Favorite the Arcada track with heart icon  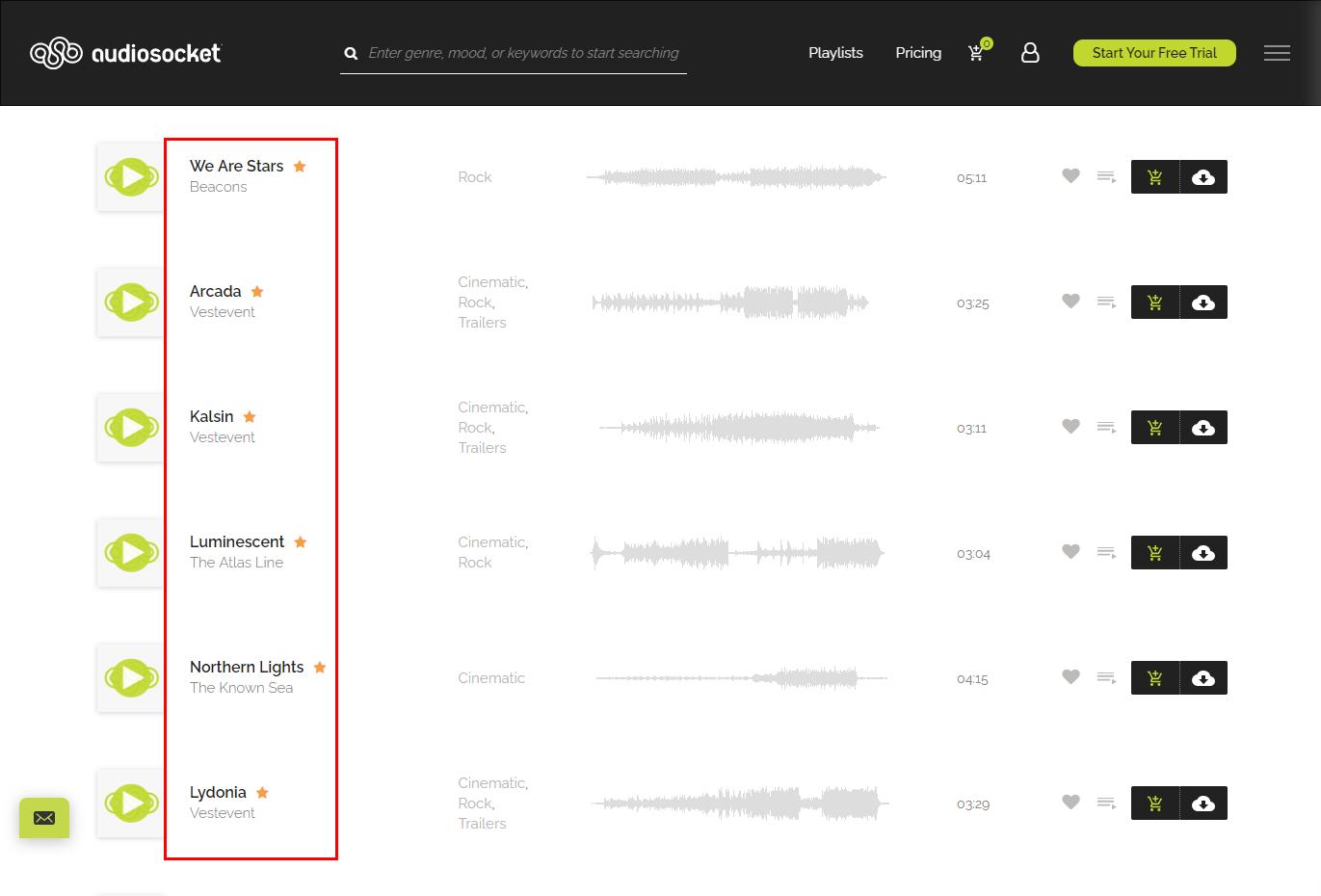pyautogui.click(x=1070, y=302)
